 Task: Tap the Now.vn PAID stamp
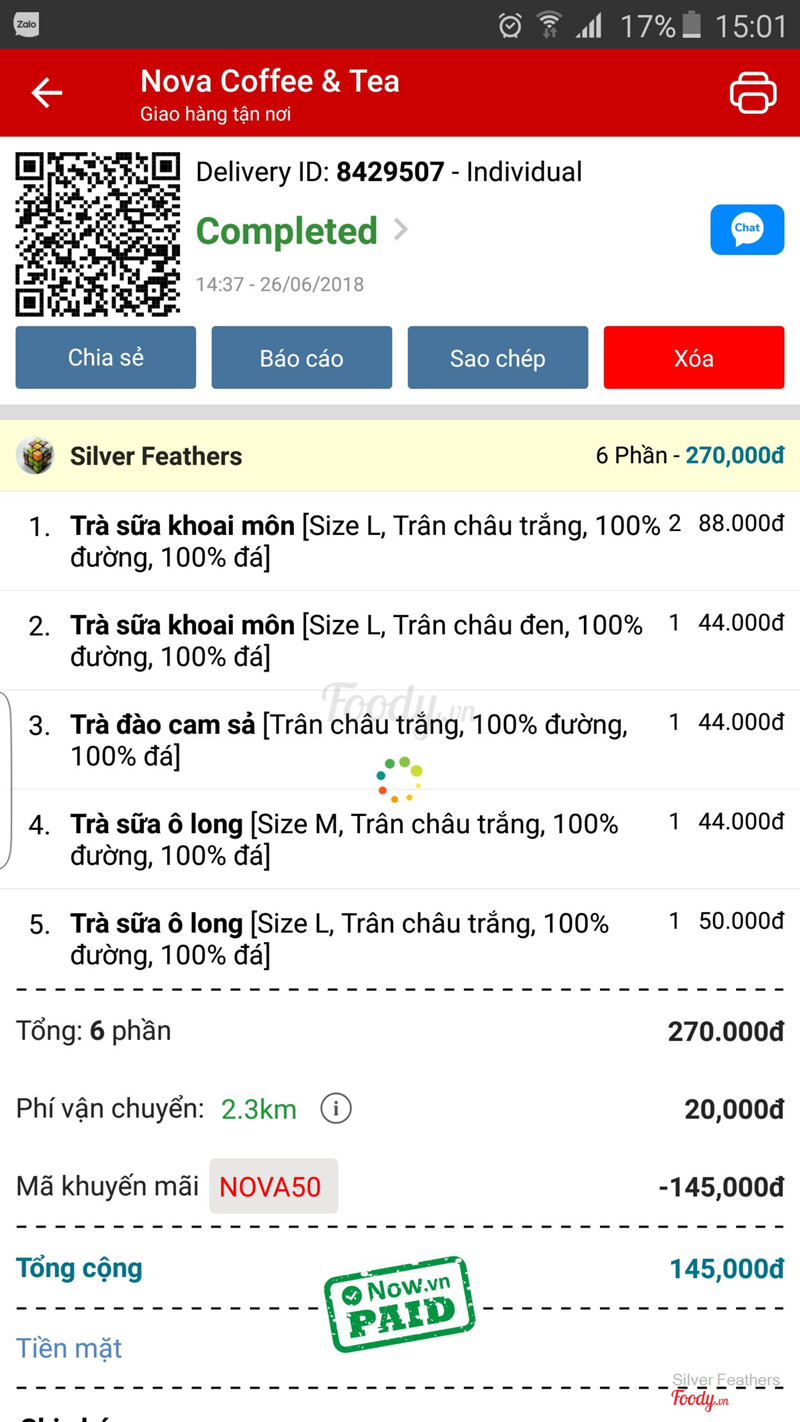coord(399,1303)
